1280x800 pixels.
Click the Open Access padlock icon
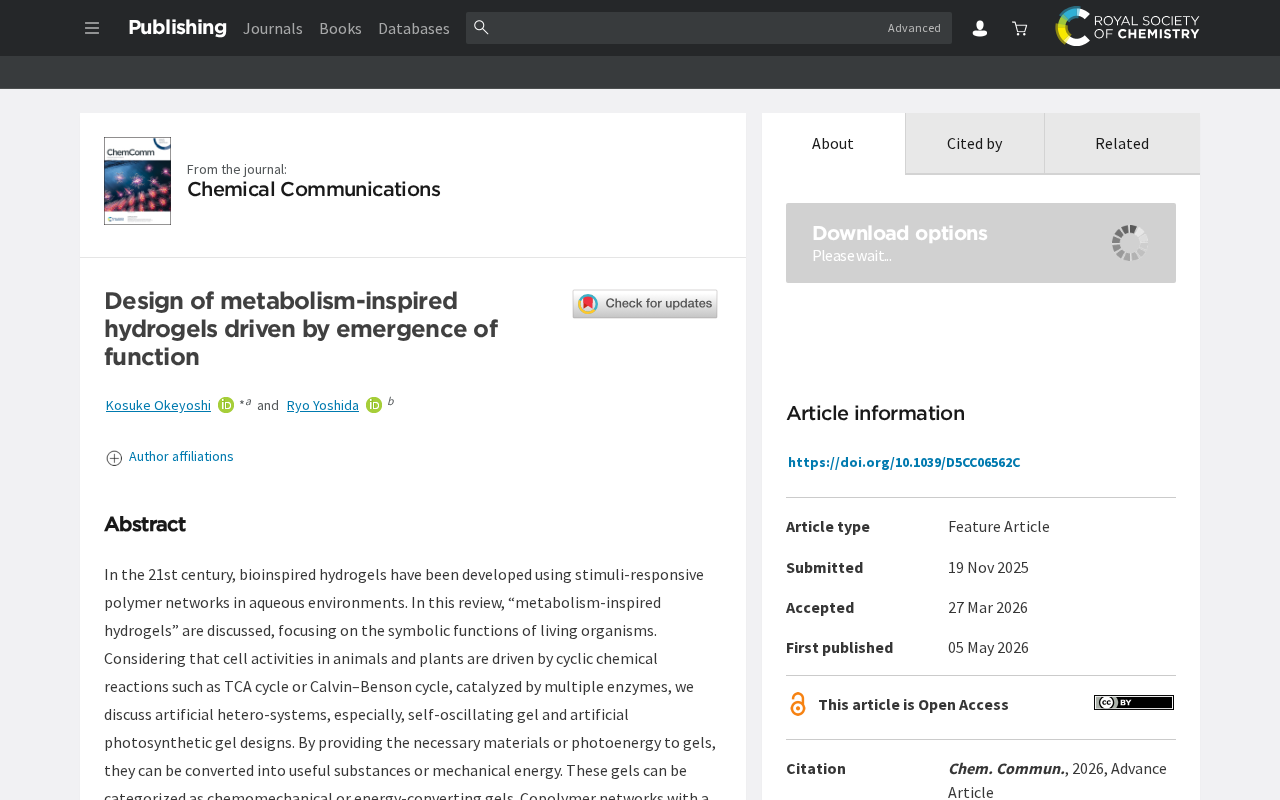[798, 704]
